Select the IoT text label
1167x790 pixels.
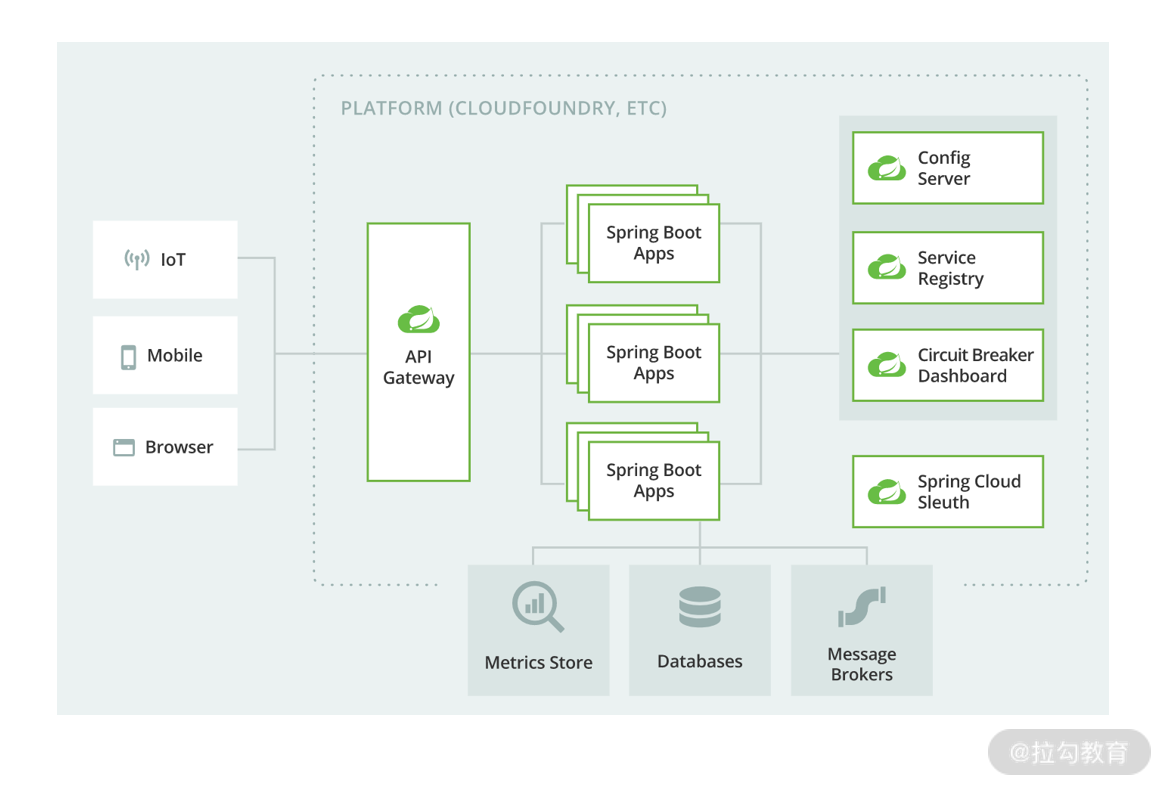(x=173, y=260)
